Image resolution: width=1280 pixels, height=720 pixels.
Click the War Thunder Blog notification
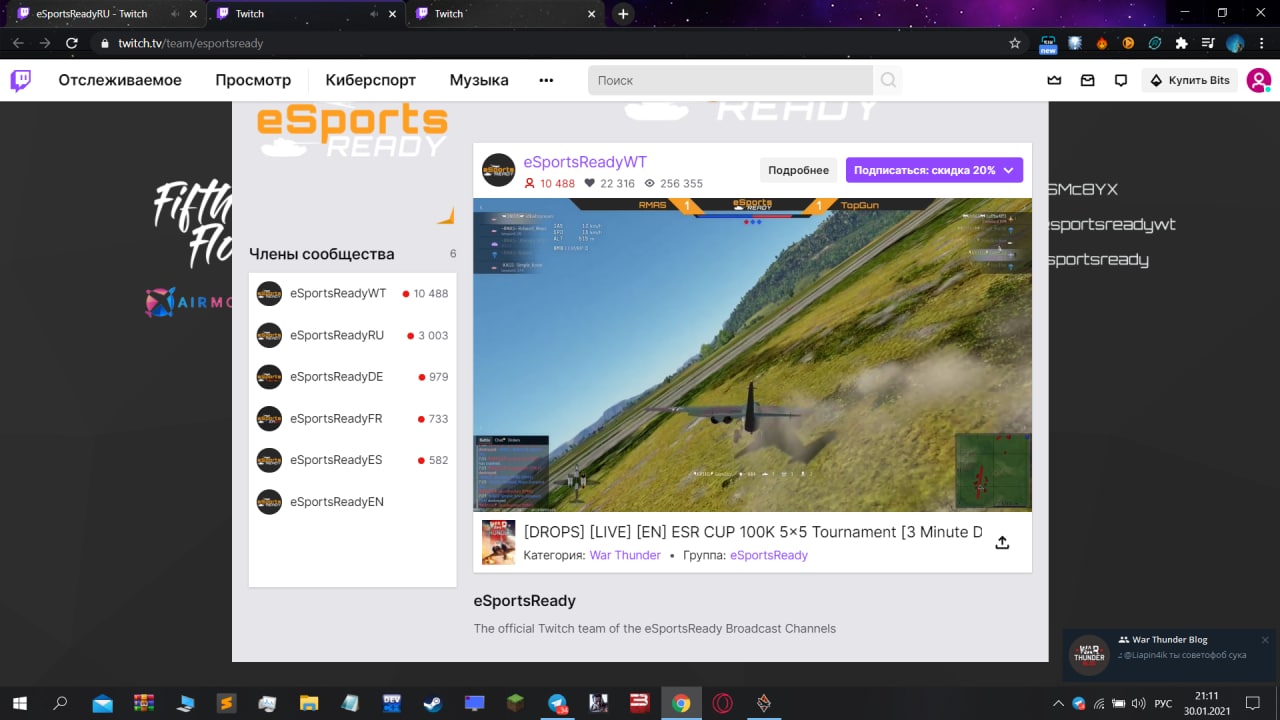pos(1170,655)
